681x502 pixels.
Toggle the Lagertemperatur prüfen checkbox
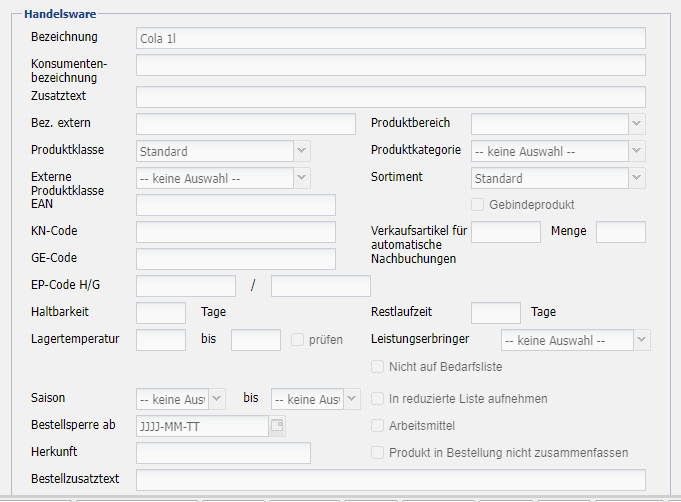pyautogui.click(x=298, y=339)
